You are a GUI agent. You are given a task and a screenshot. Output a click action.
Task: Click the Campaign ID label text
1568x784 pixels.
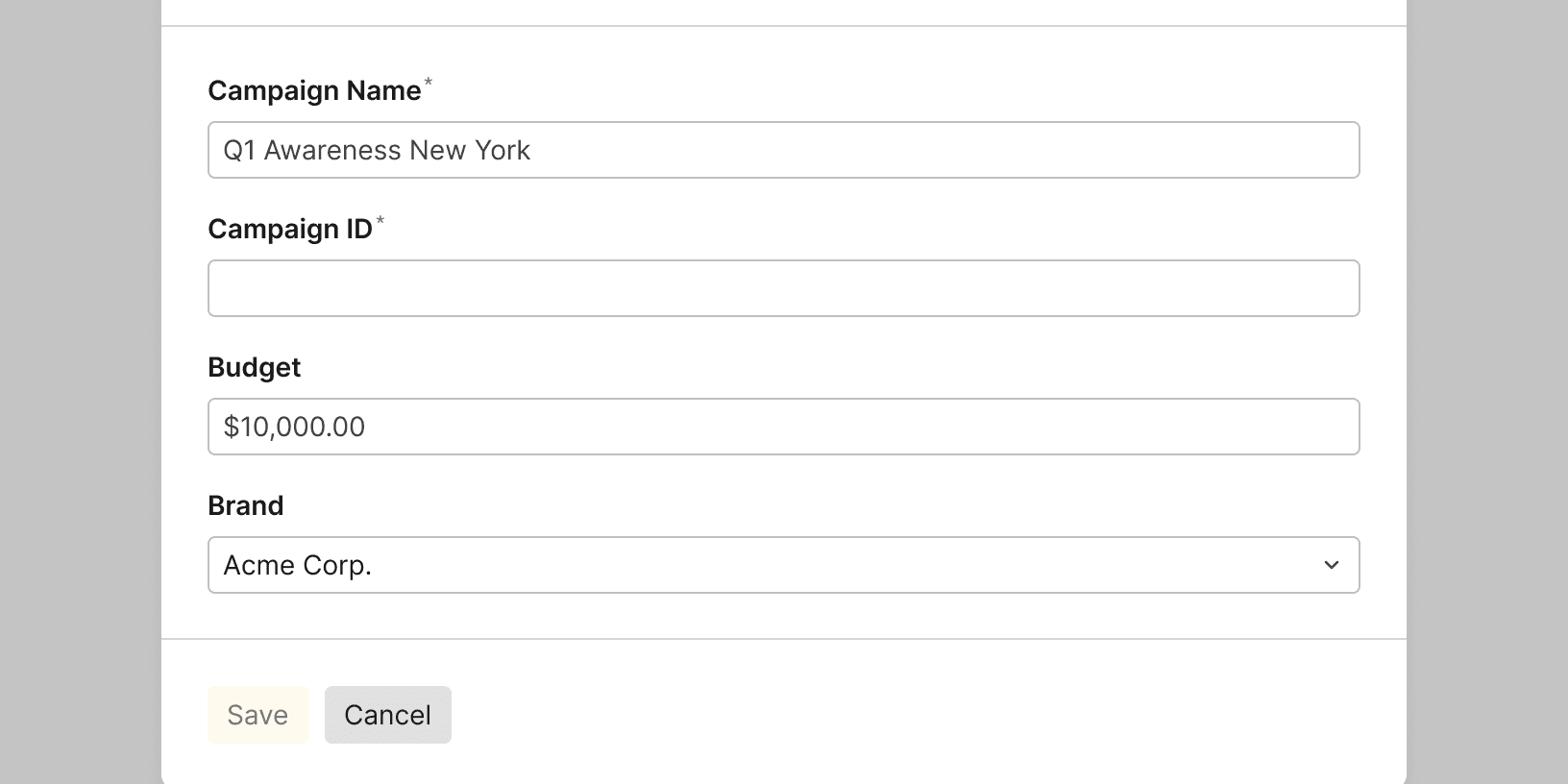290,229
